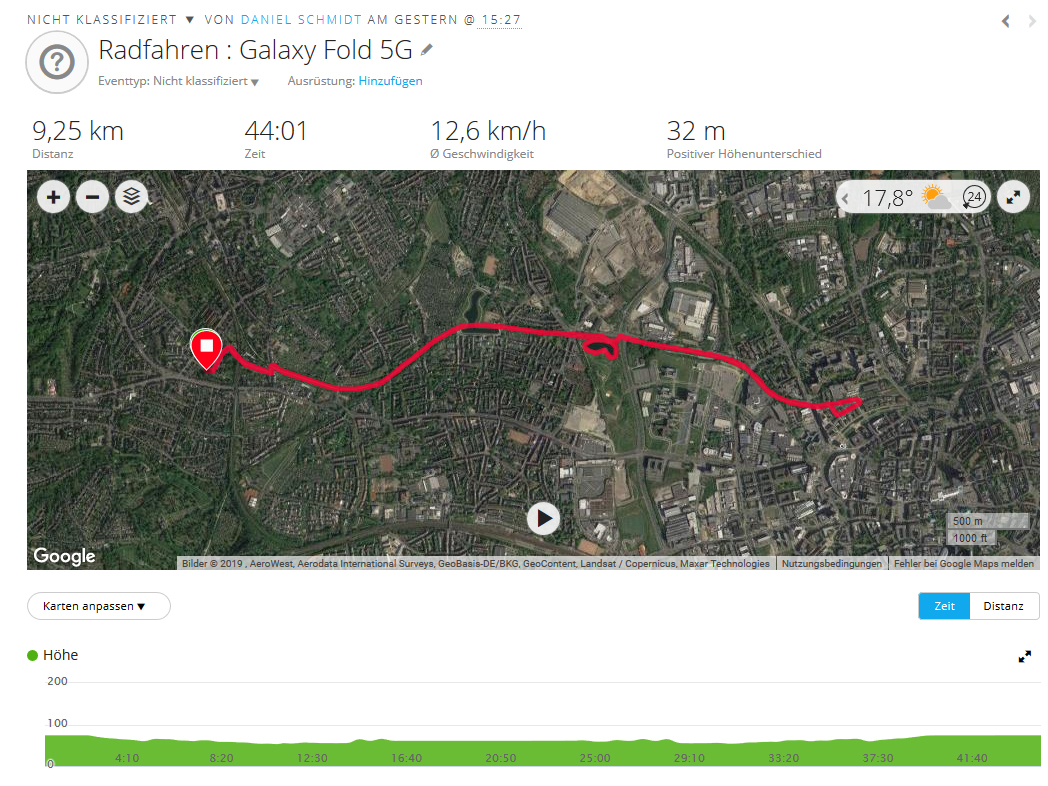Screen dimensions: 1048x786
Task: Click Hinzufügen to add equipment
Action: (390, 81)
